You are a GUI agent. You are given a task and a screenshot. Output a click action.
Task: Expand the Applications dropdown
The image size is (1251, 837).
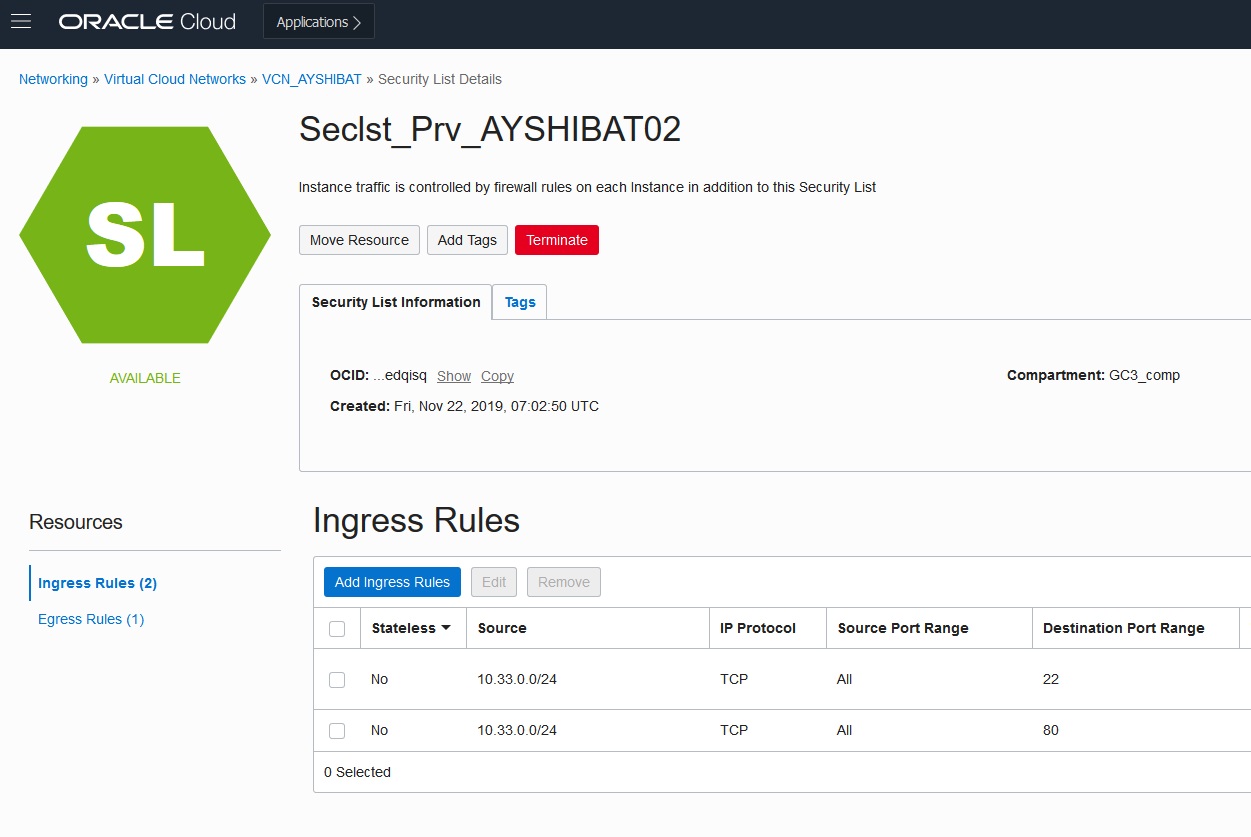coord(318,22)
